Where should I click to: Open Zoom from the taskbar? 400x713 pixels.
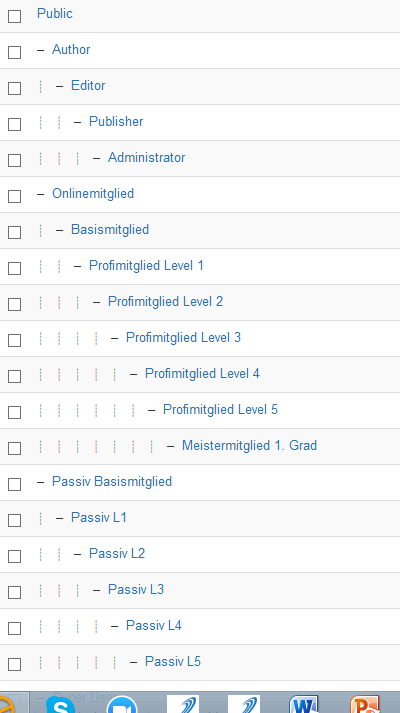tap(121, 705)
